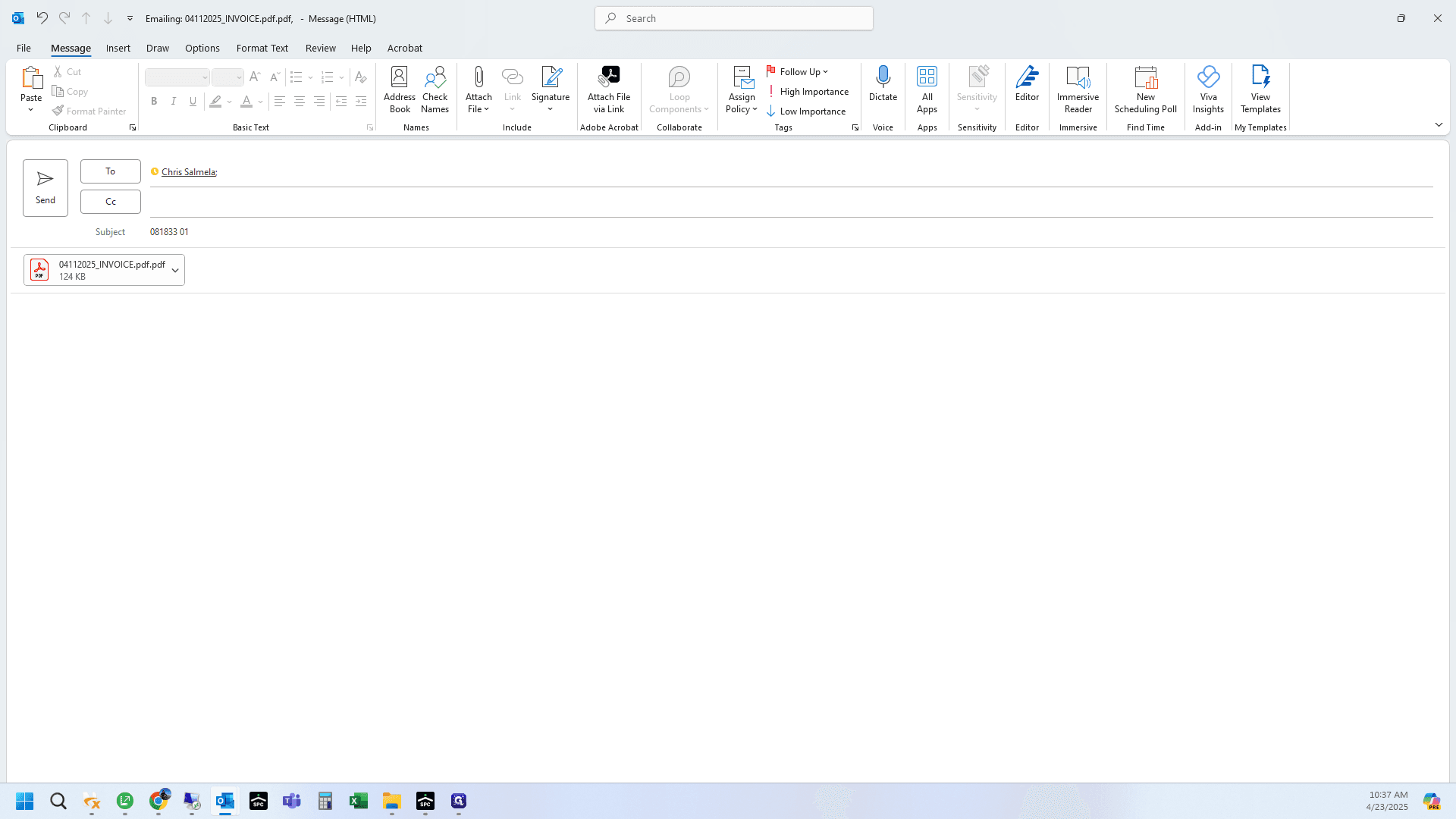
Task: Switch to the Insert tab
Action: [x=118, y=48]
